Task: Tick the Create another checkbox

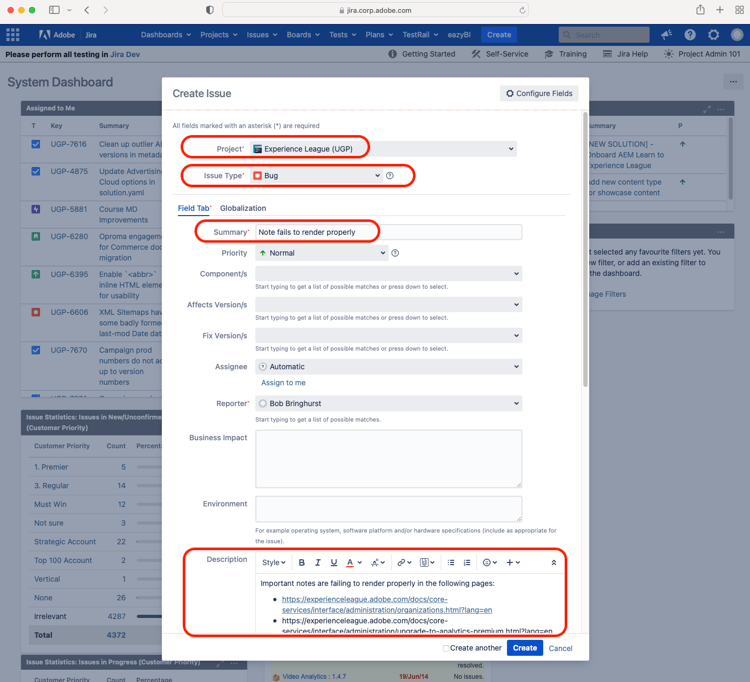Action: click(446, 648)
